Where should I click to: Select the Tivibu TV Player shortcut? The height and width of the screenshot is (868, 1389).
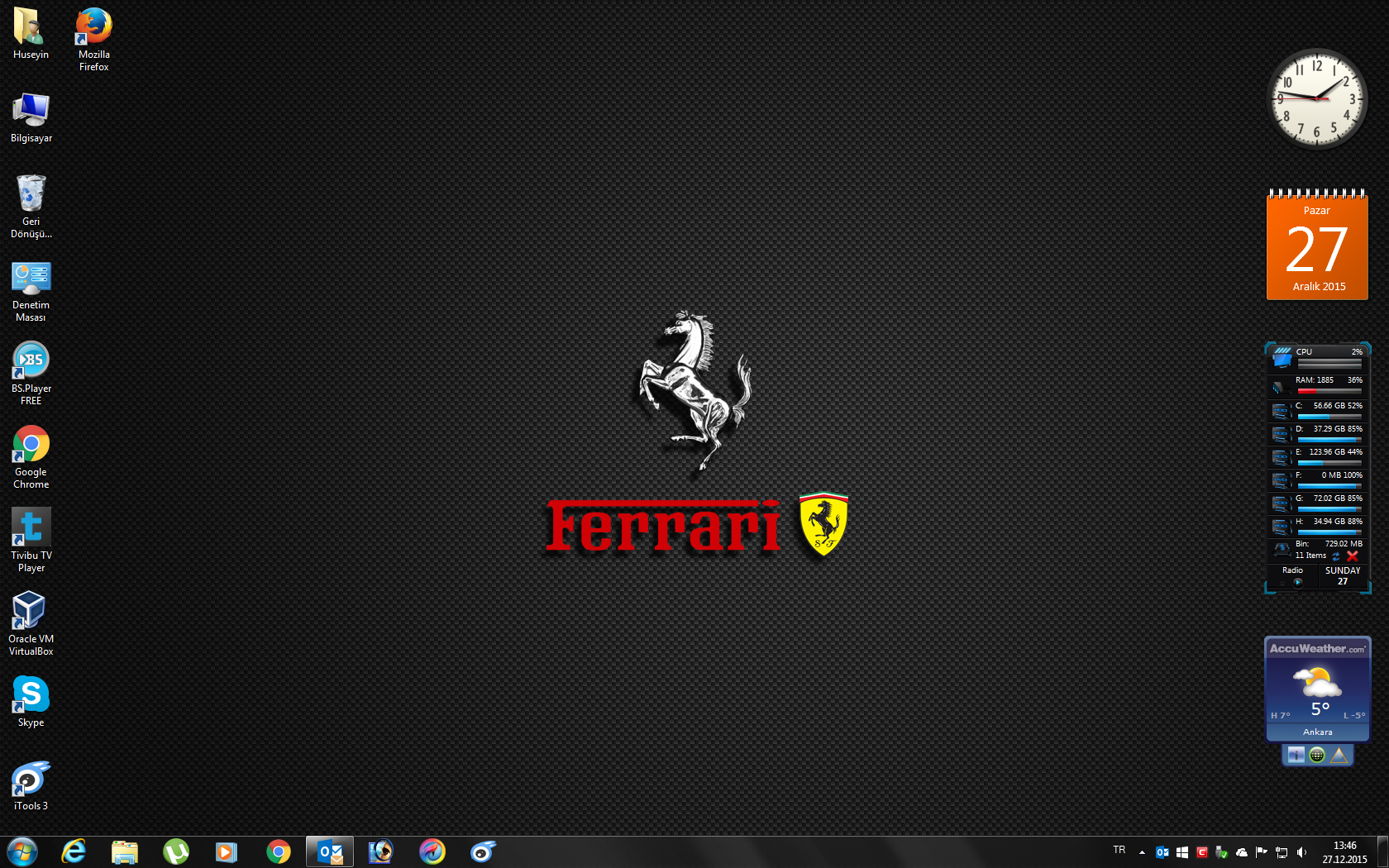31,541
